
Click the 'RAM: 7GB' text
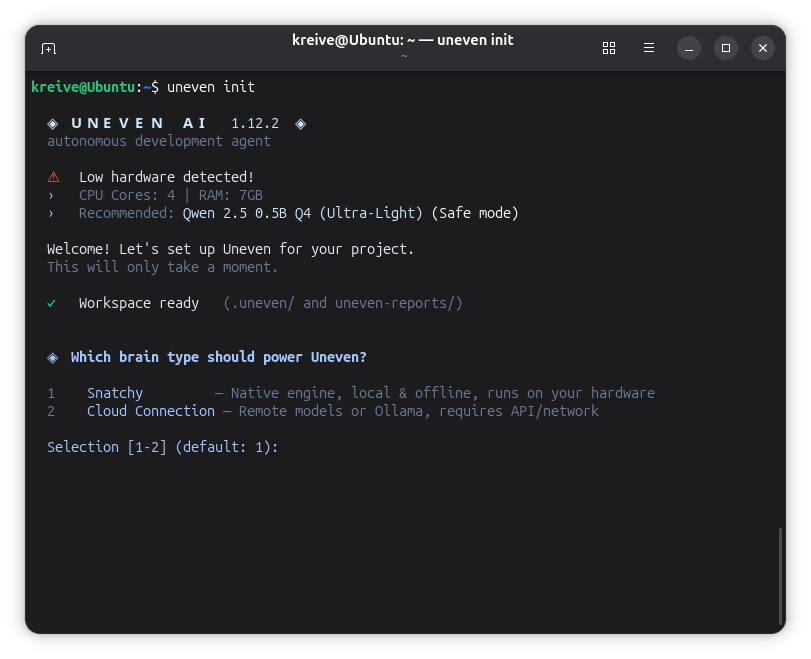(231, 195)
